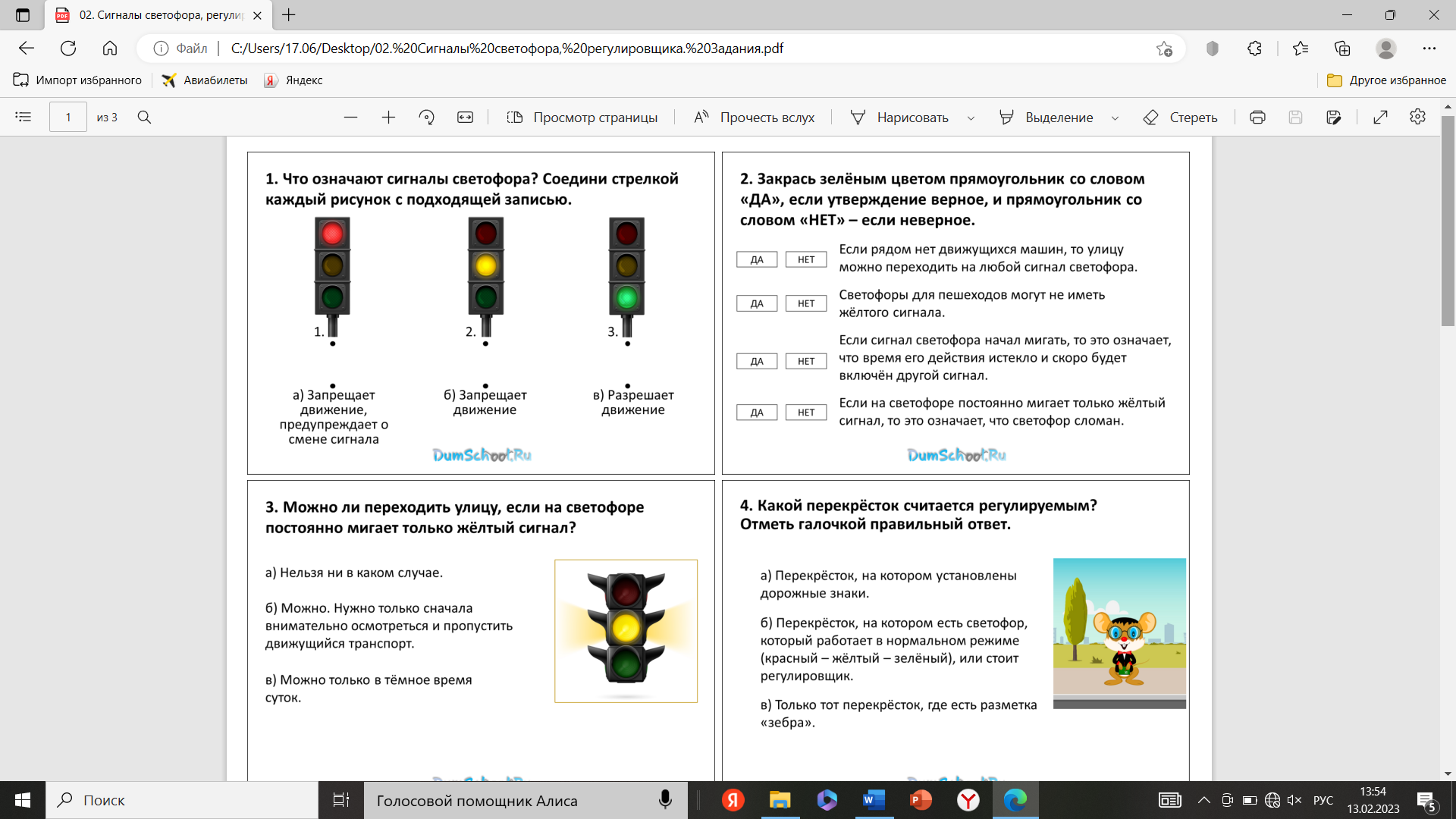This screenshot has height=819, width=1456.
Task: Click ДА for the crossing-any-signal statement
Action: pos(757,259)
